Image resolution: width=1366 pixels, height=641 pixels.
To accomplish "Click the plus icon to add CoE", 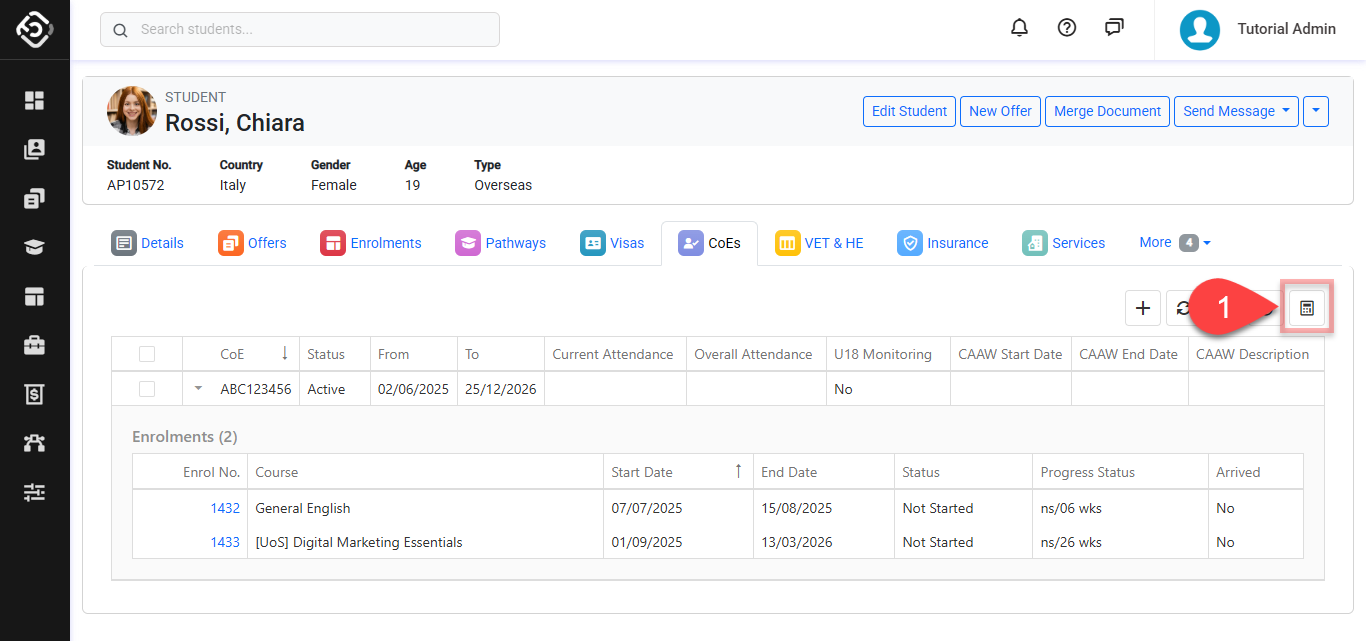I will pos(1143,309).
